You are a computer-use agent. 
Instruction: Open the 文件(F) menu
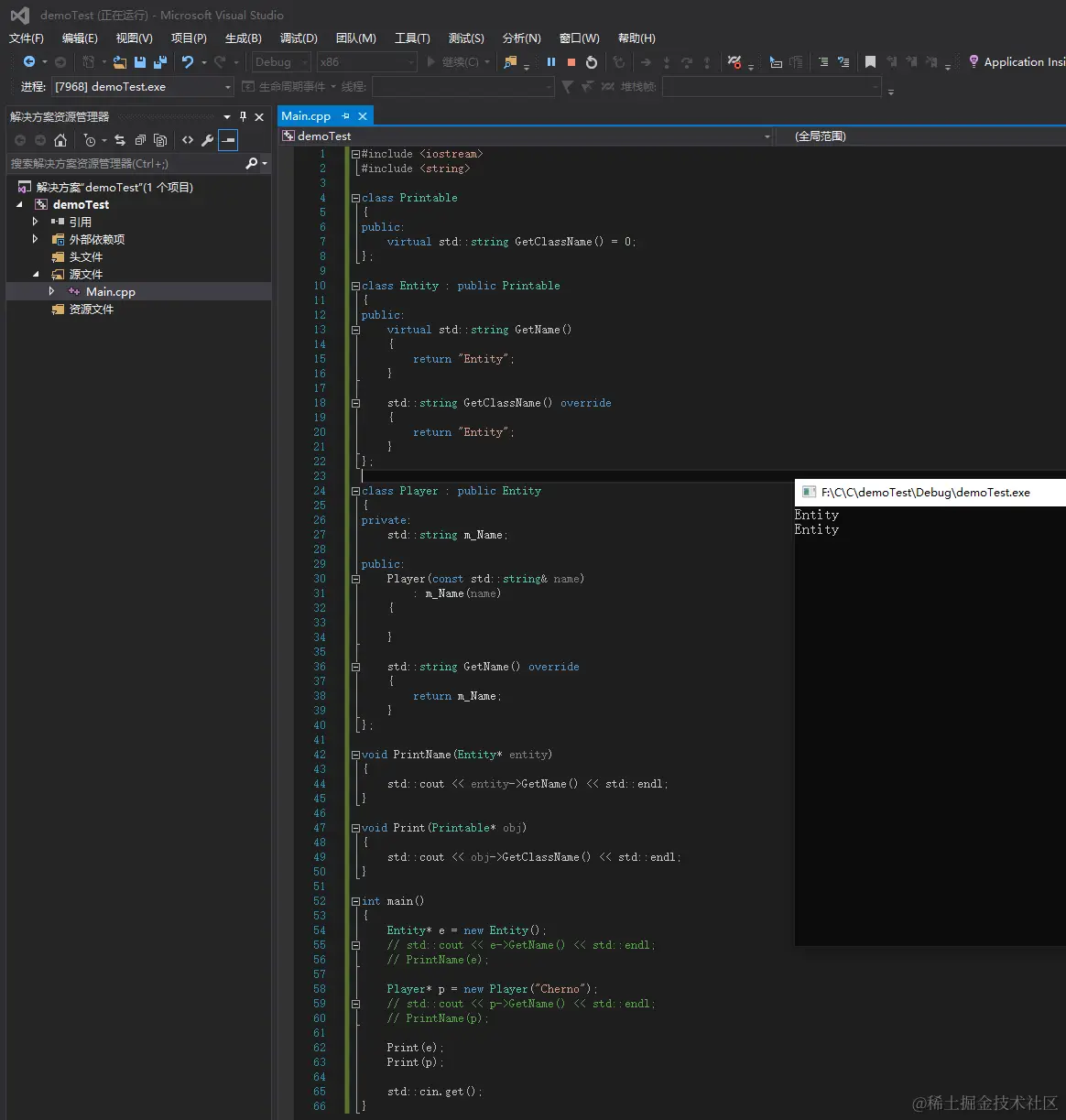pyautogui.click(x=27, y=38)
